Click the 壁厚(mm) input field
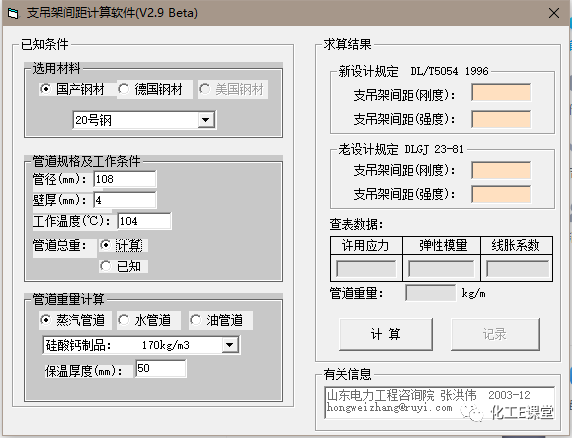The height and width of the screenshot is (438, 572). [125, 200]
